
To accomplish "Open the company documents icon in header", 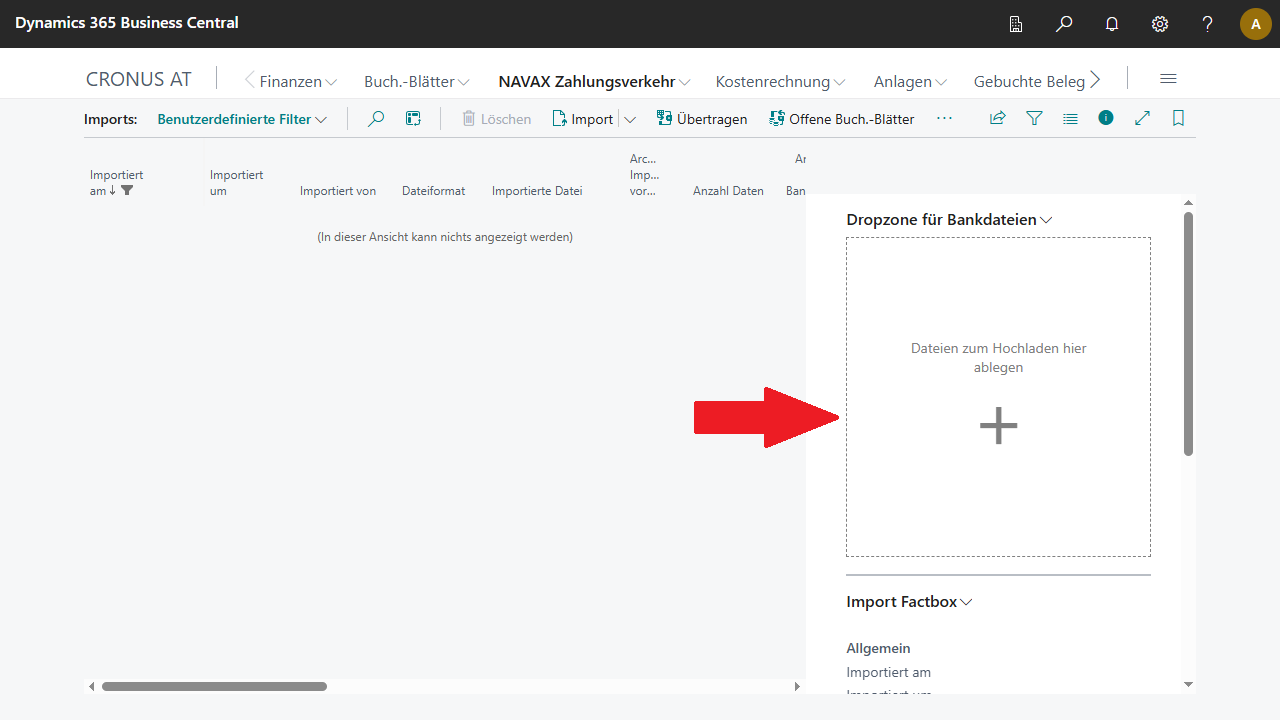I will 1016,24.
